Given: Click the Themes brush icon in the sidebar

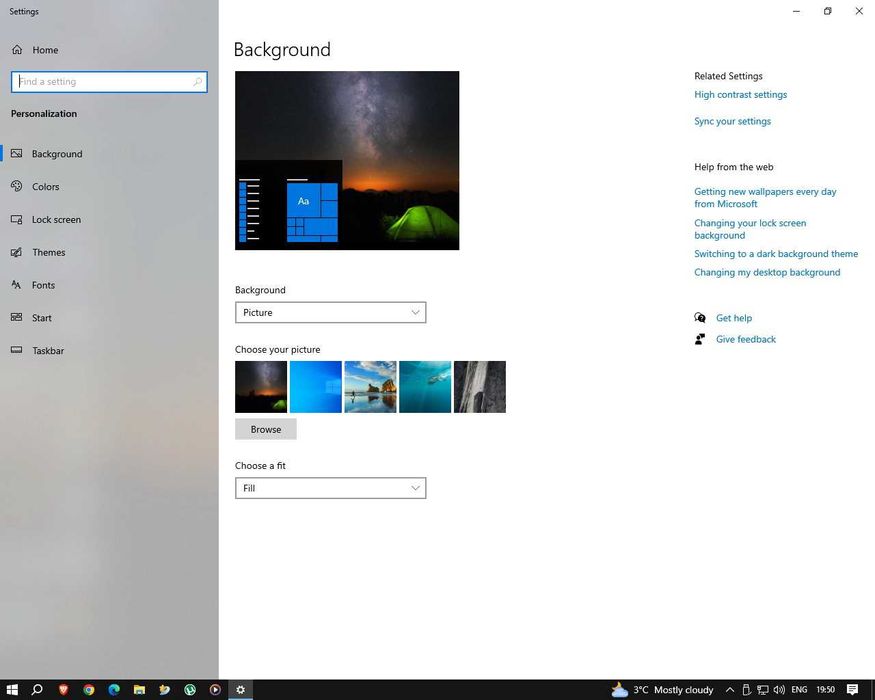Looking at the screenshot, I should 17,252.
